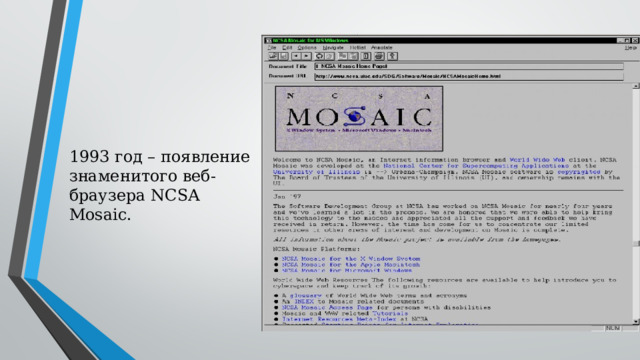The width and height of the screenshot is (640, 360).
Task: Open the Annotate menu
Action: (382, 48)
